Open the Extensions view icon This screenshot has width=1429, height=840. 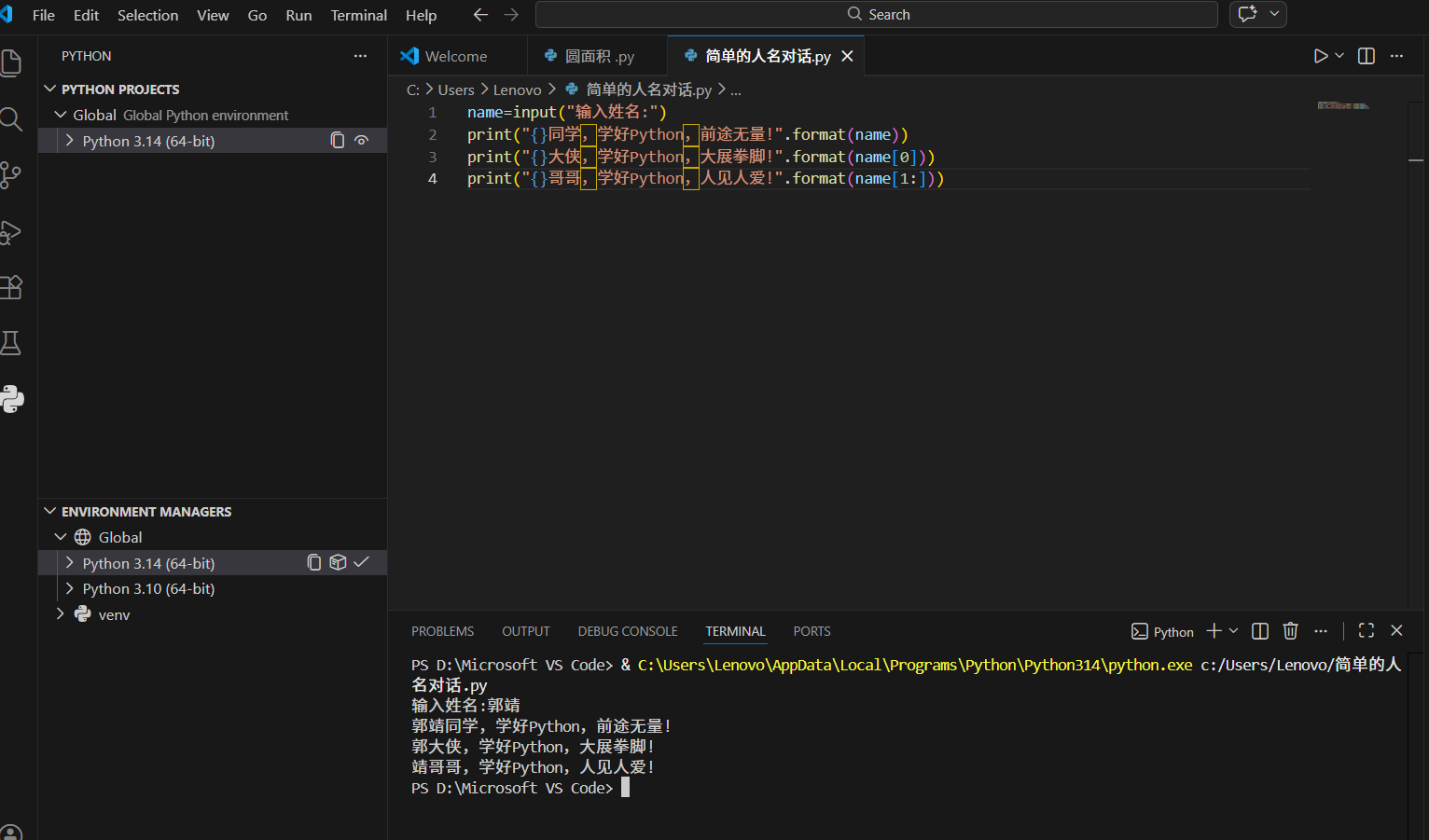[11, 287]
